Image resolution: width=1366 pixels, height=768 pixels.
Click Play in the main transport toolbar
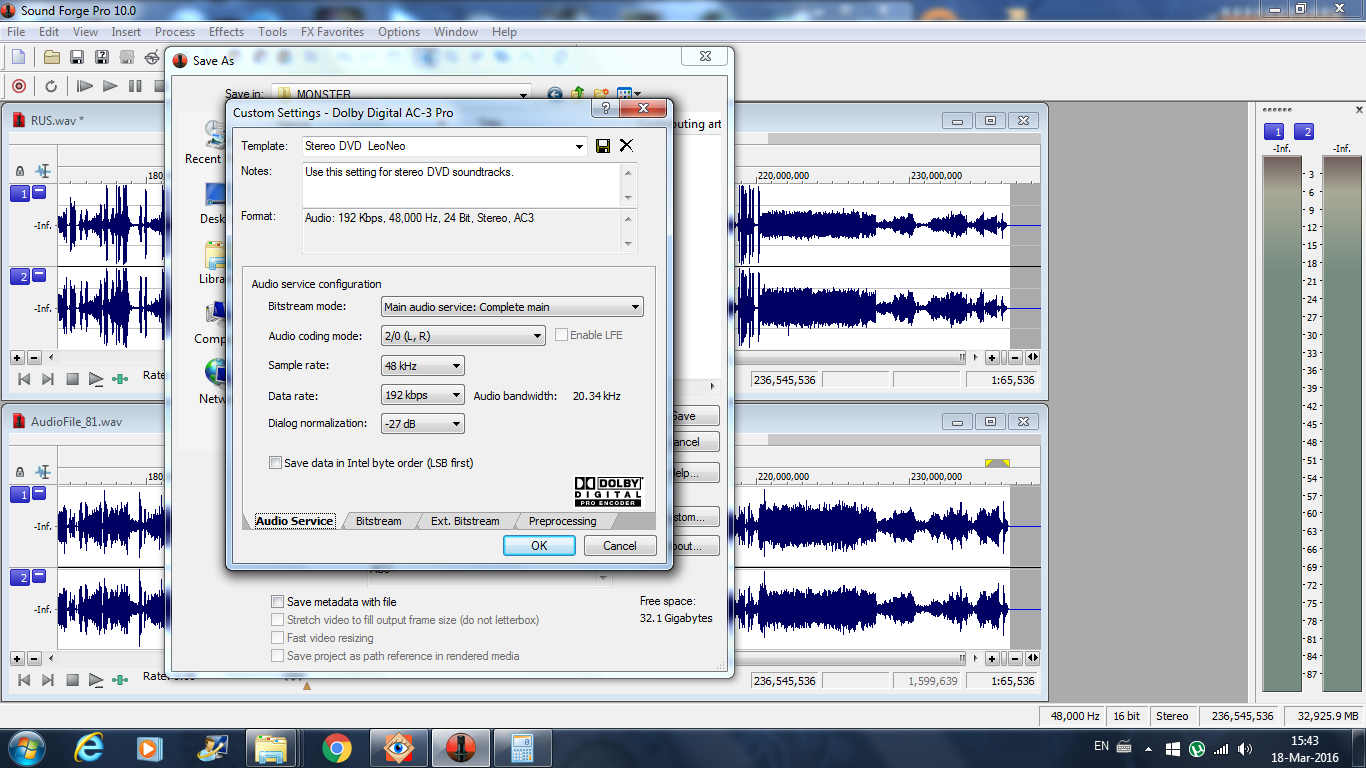[110, 86]
